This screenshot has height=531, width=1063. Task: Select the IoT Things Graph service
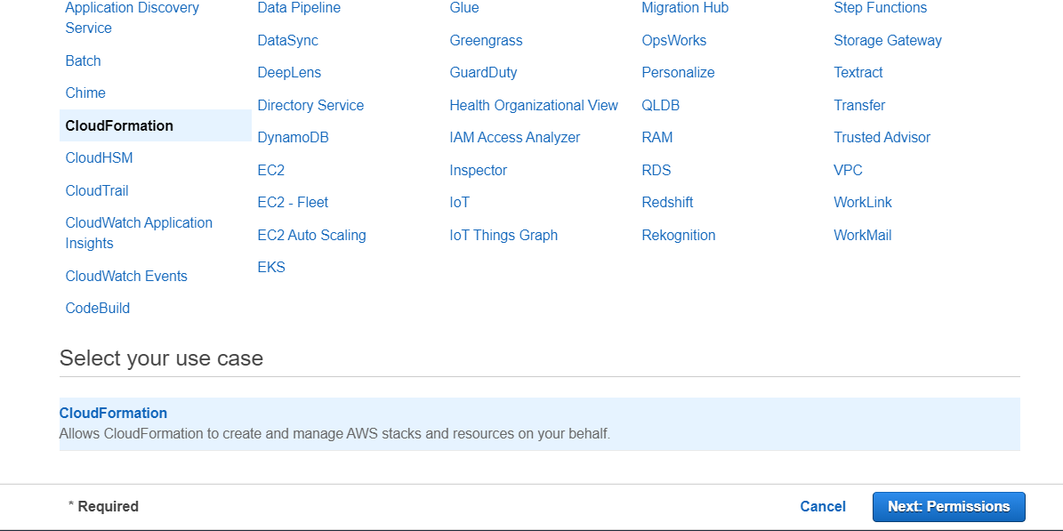pyautogui.click(x=503, y=235)
